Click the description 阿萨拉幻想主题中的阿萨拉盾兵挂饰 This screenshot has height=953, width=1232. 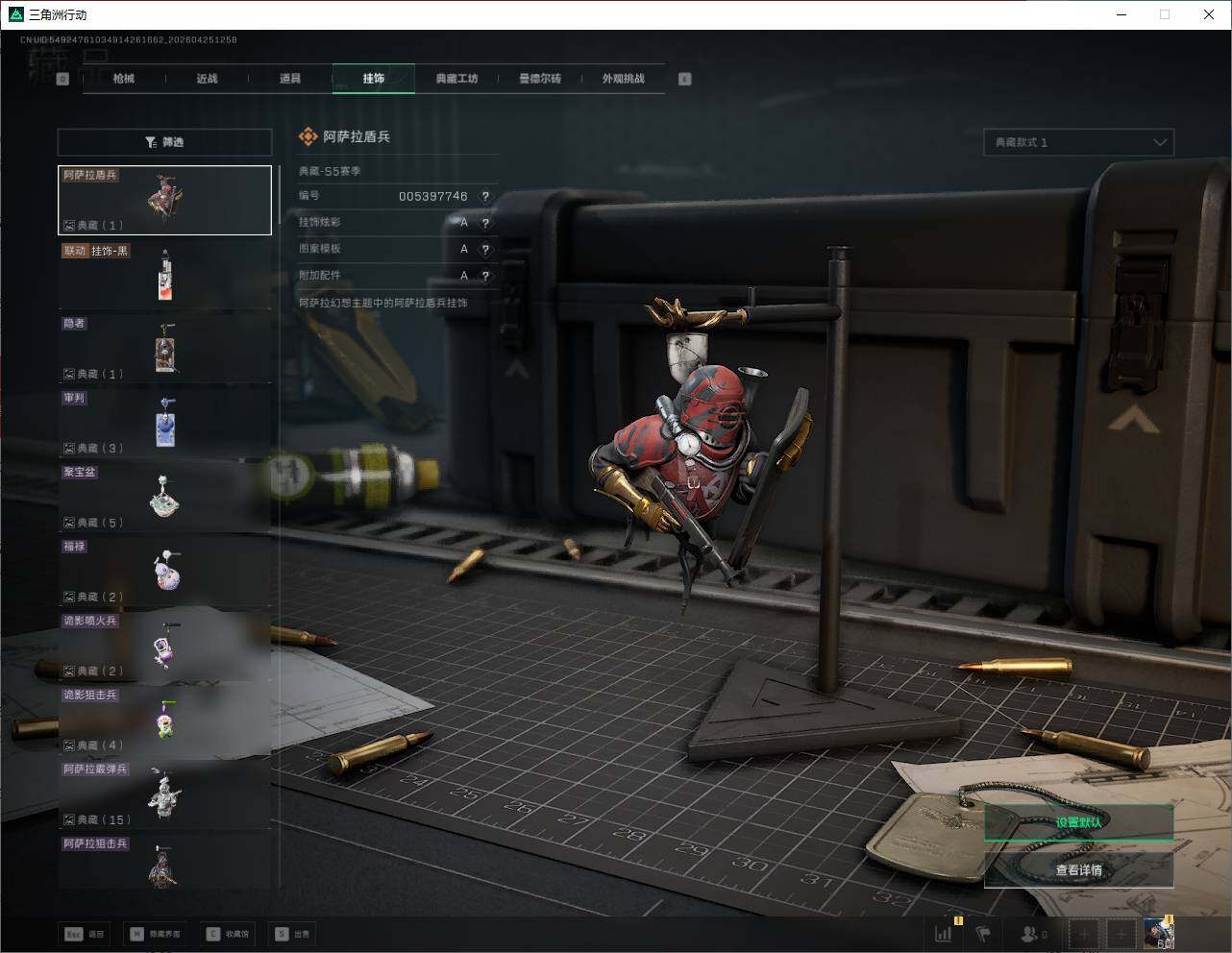(382, 303)
